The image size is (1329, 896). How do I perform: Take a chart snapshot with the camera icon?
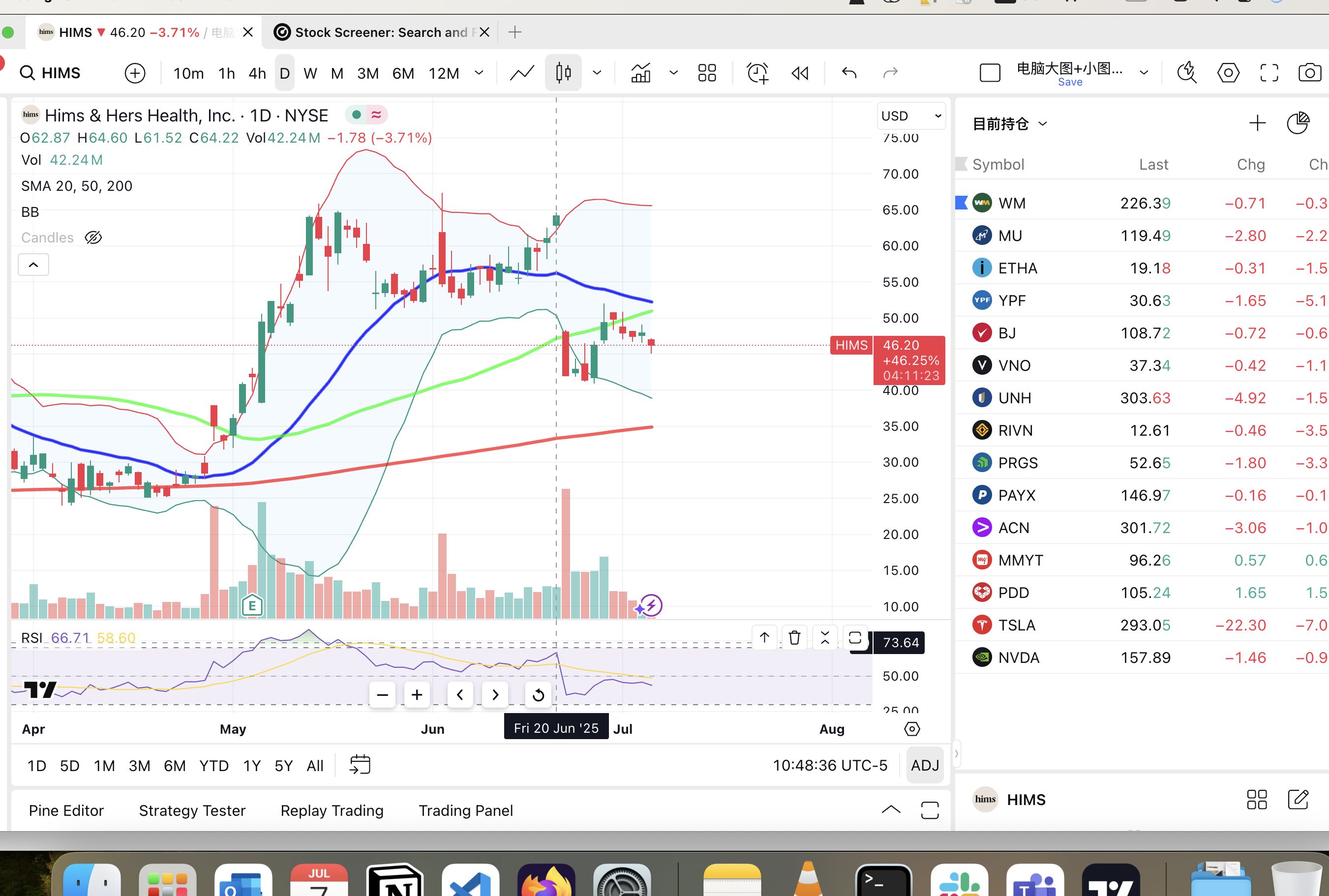coord(1309,73)
